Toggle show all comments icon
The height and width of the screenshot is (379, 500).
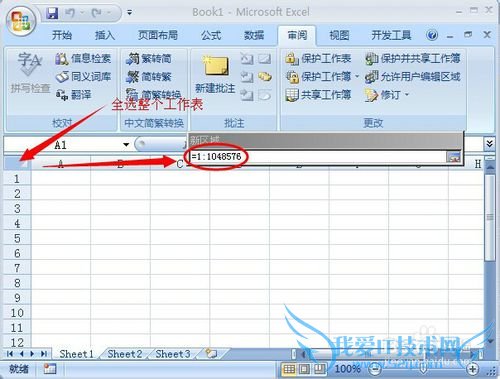(x=265, y=77)
